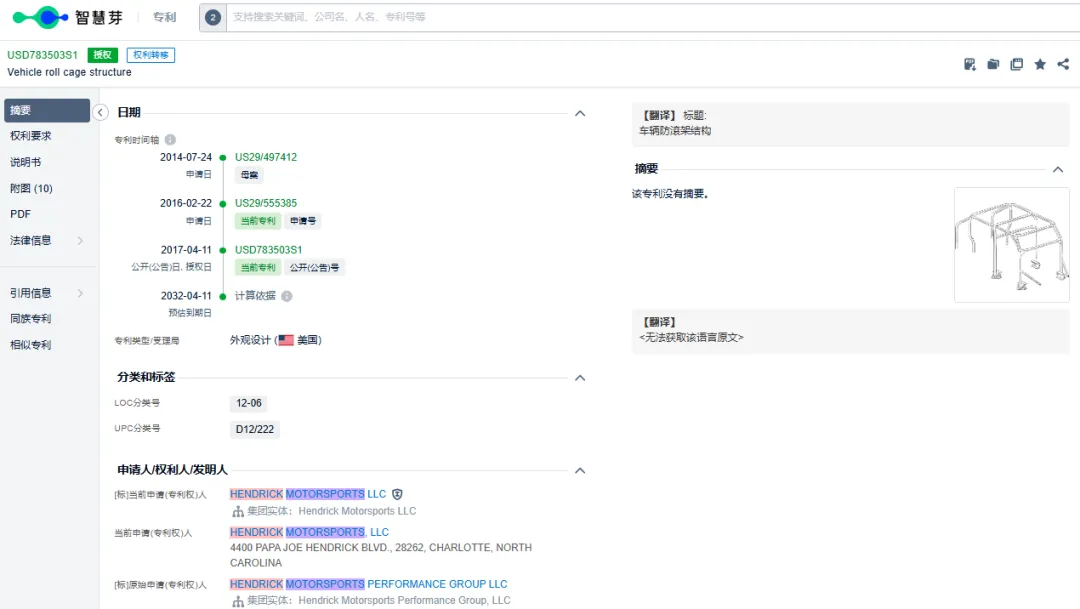
Task: Open the 引用信息 sidebar item
Action: (x=30, y=293)
